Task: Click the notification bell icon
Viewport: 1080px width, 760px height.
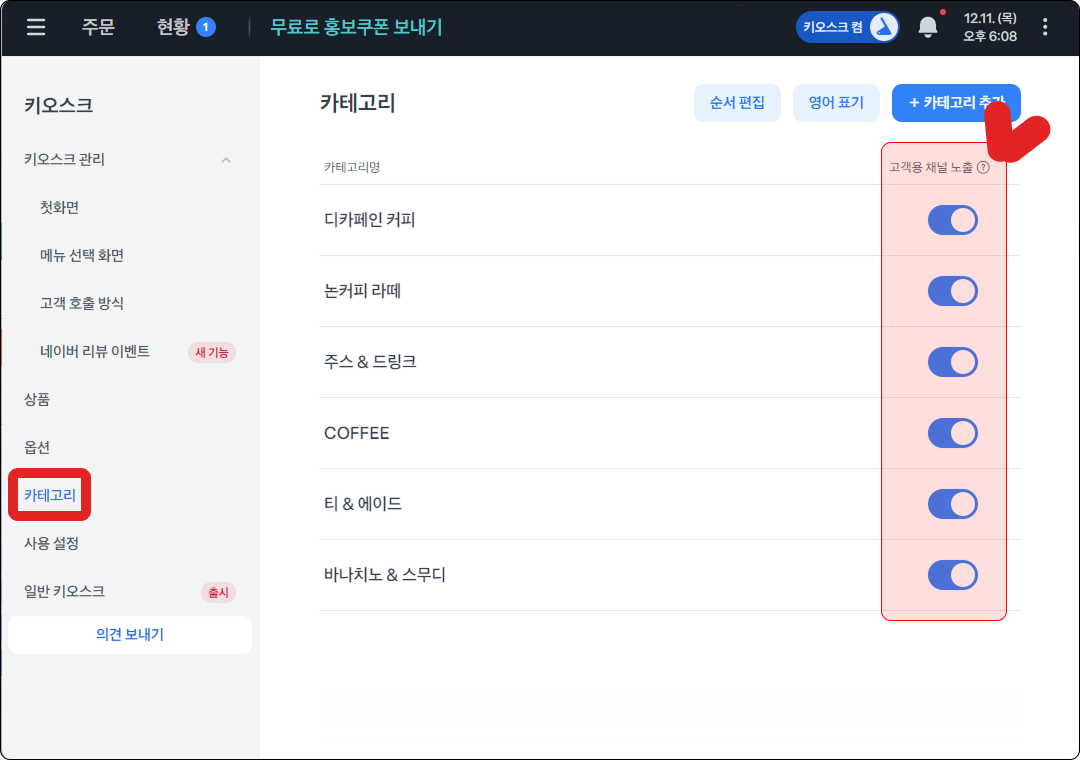Action: (928, 27)
